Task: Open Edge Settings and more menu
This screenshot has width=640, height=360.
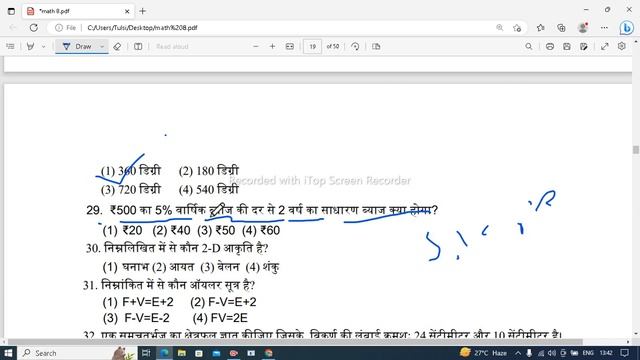Action: pos(604,28)
